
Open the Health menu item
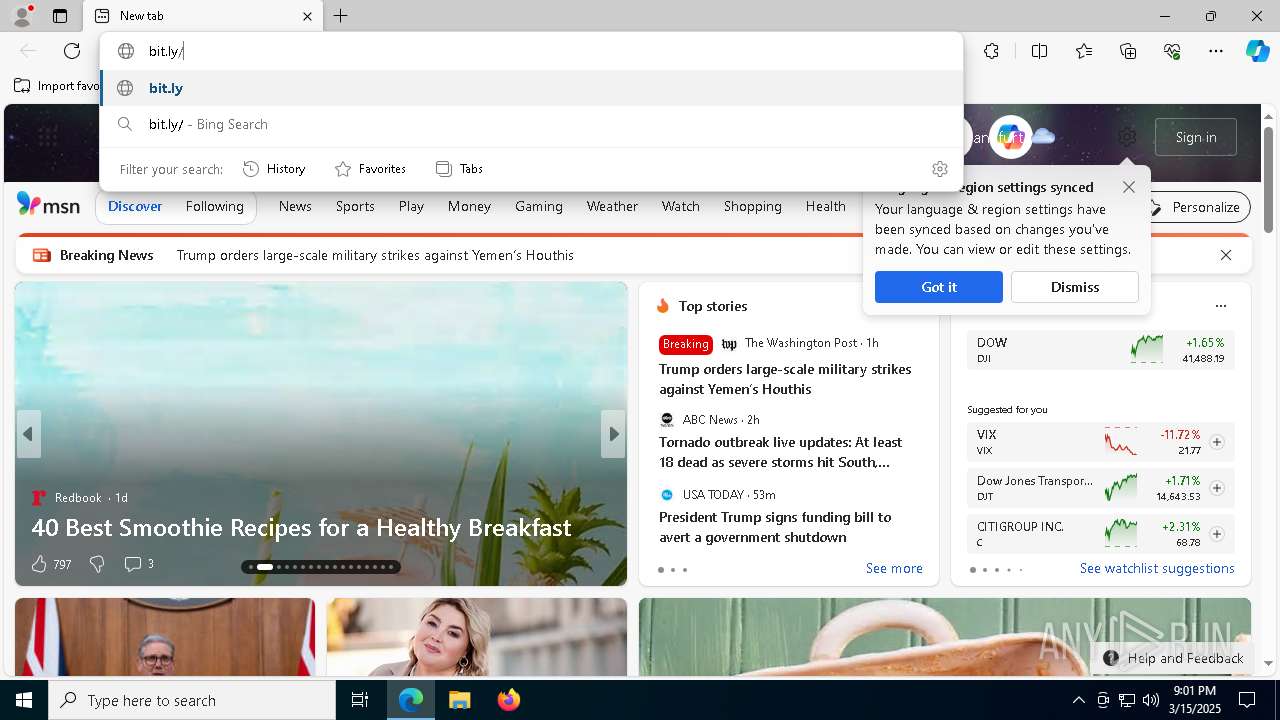pos(825,206)
